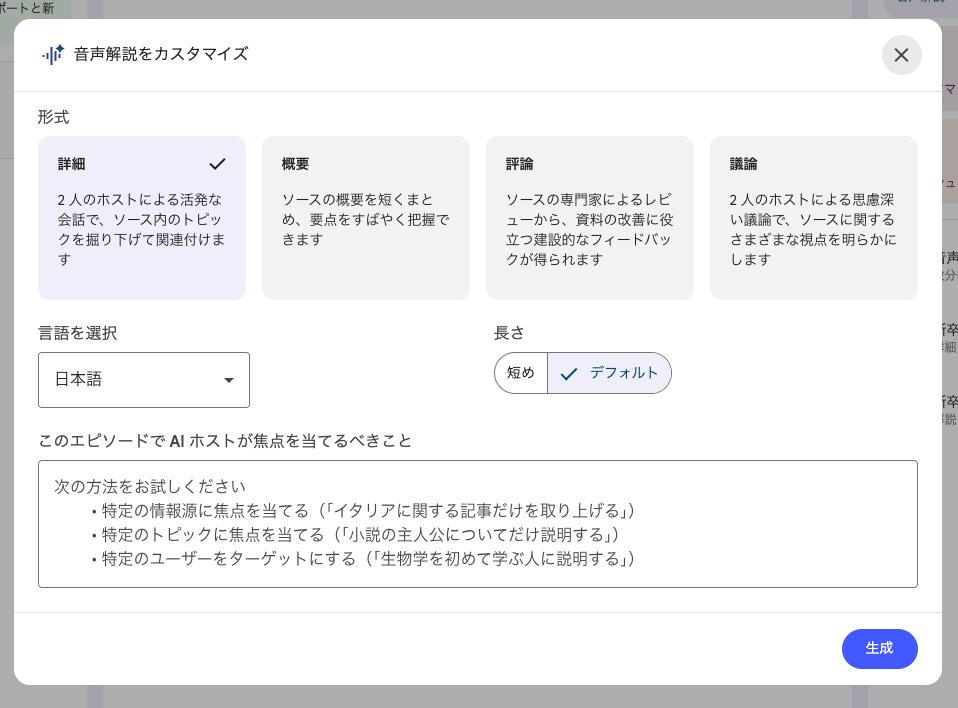Switch the length to 短め

point(521,373)
